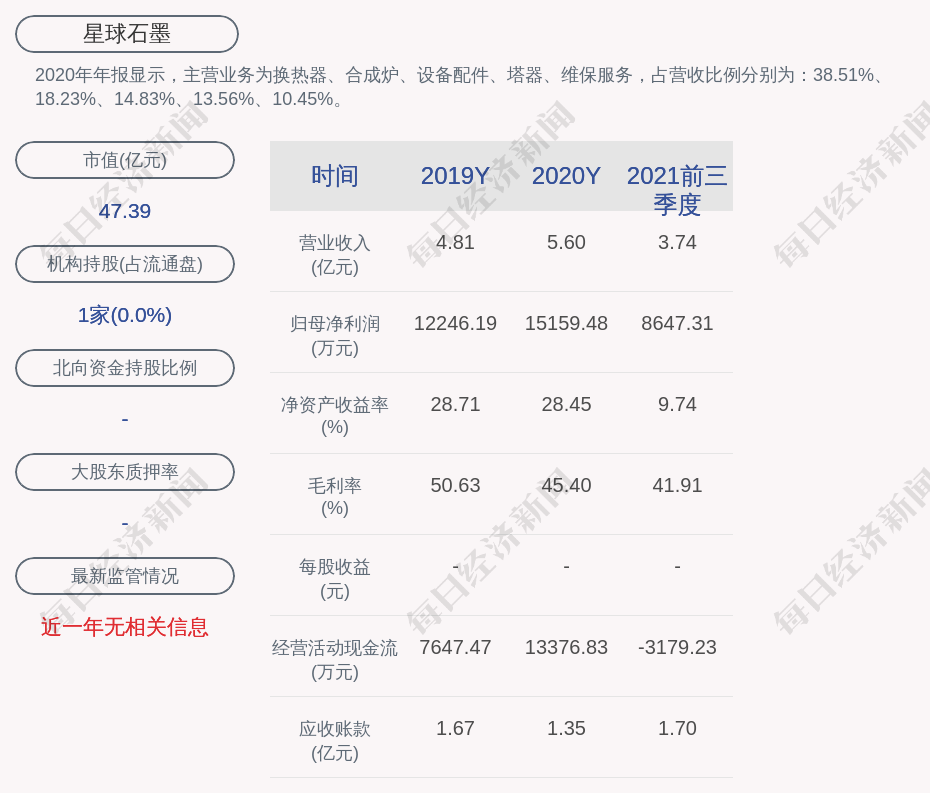The image size is (930, 793).
Task: Click the 1家(0.0%) institutional holding value
Action: (125, 315)
